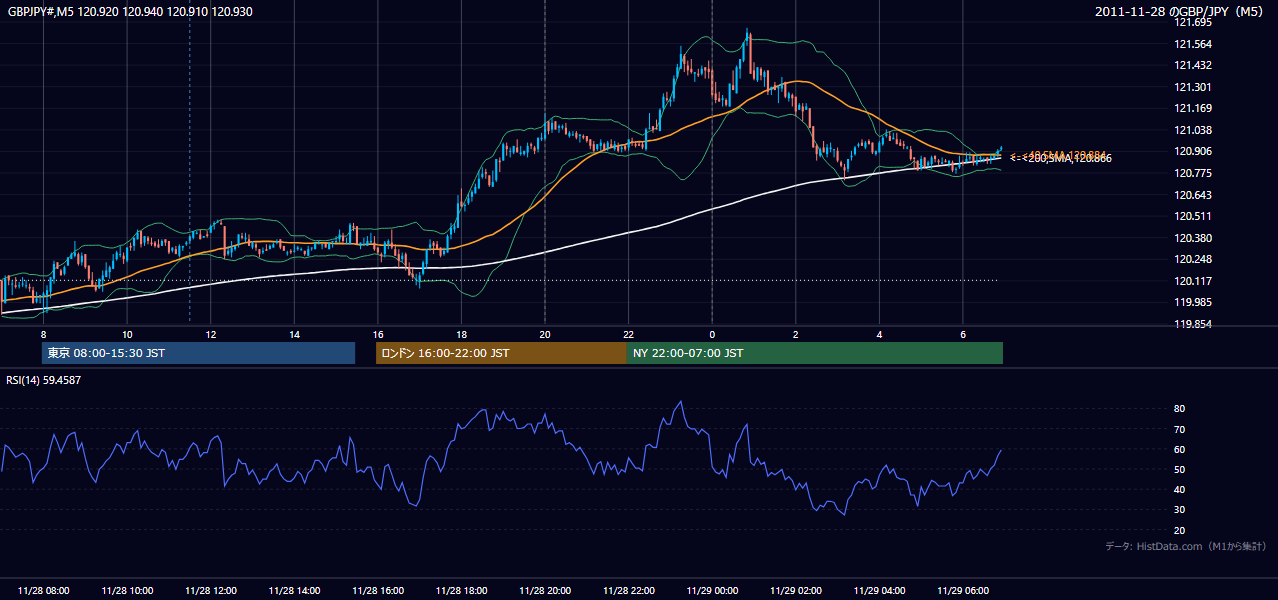Click price axis value 121.695
This screenshot has height=600, width=1278.
coord(1193,22)
